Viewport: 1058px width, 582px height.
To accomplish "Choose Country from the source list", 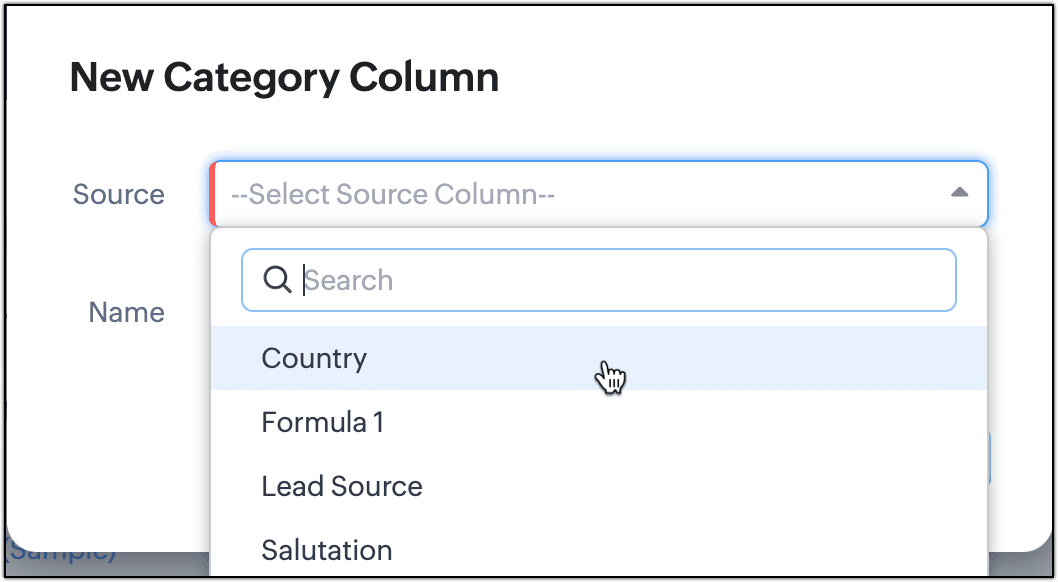I will click(314, 358).
